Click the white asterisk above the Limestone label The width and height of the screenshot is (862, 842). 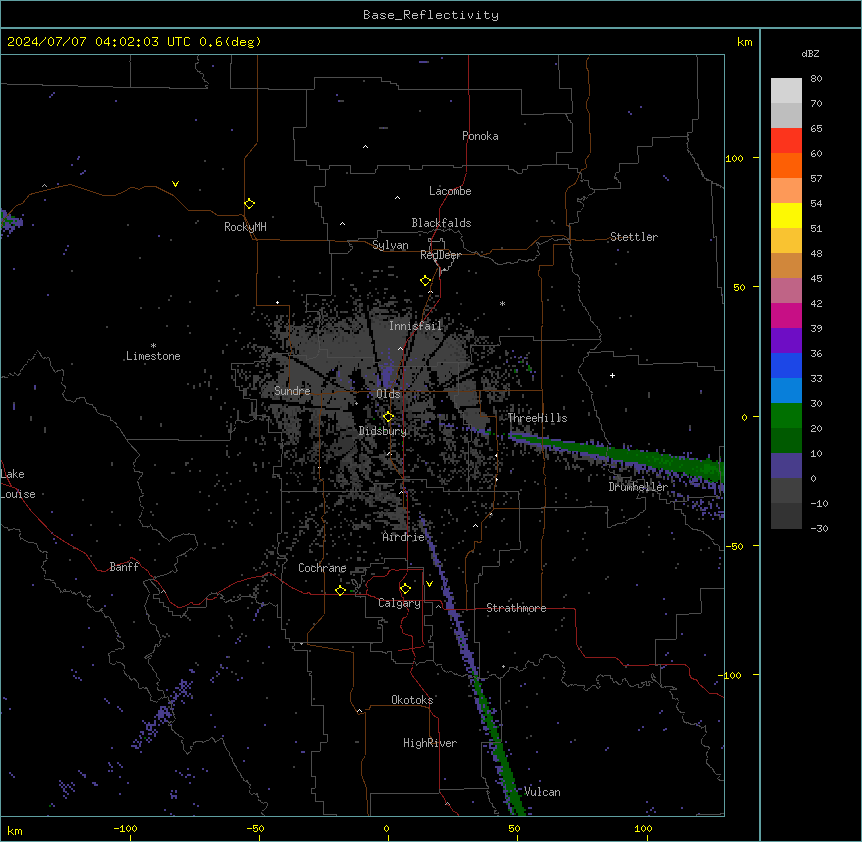tap(153, 346)
